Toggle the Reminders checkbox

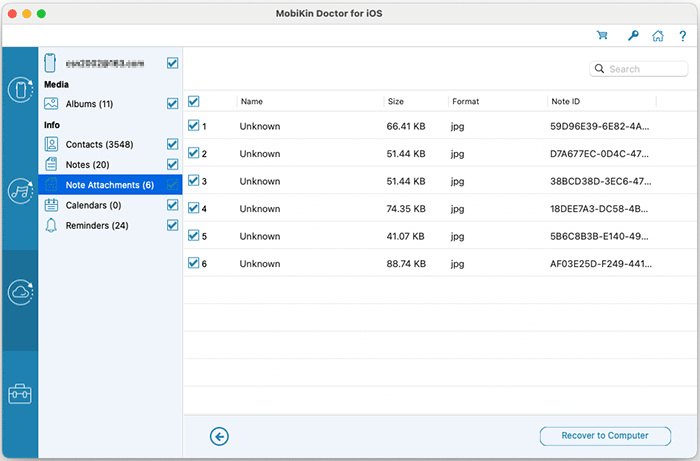pos(172,225)
